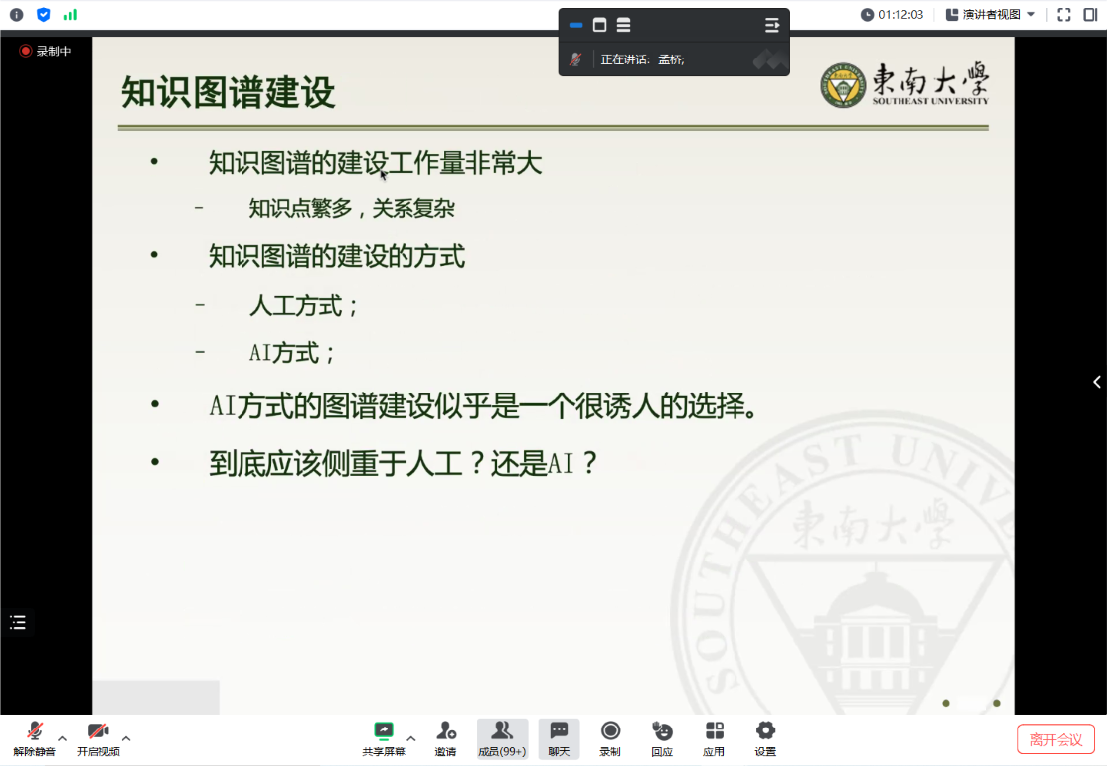1107x766 pixels.
Task: Click the Southeast University logo on the slide
Action: click(904, 85)
